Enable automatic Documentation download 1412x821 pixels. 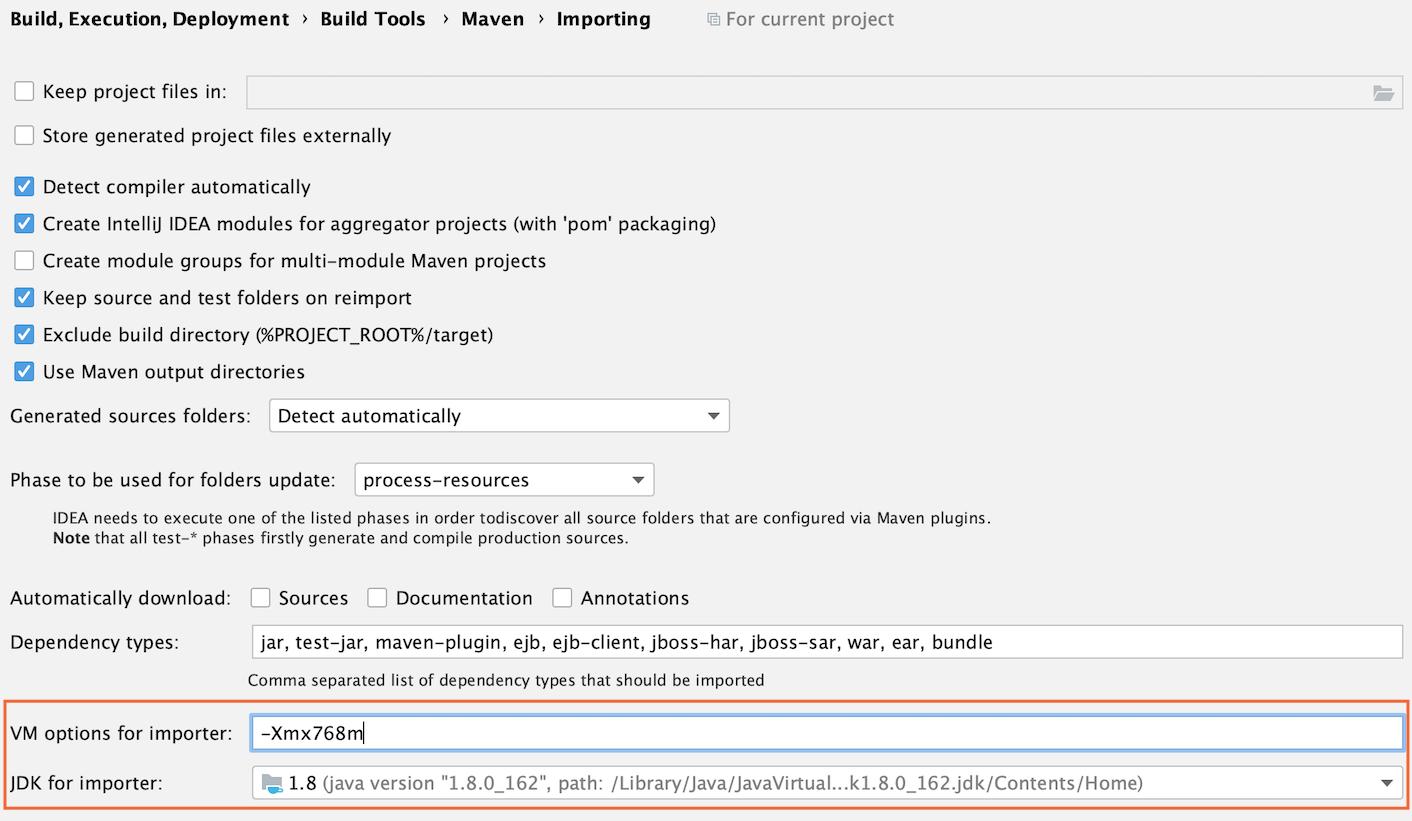point(377,597)
